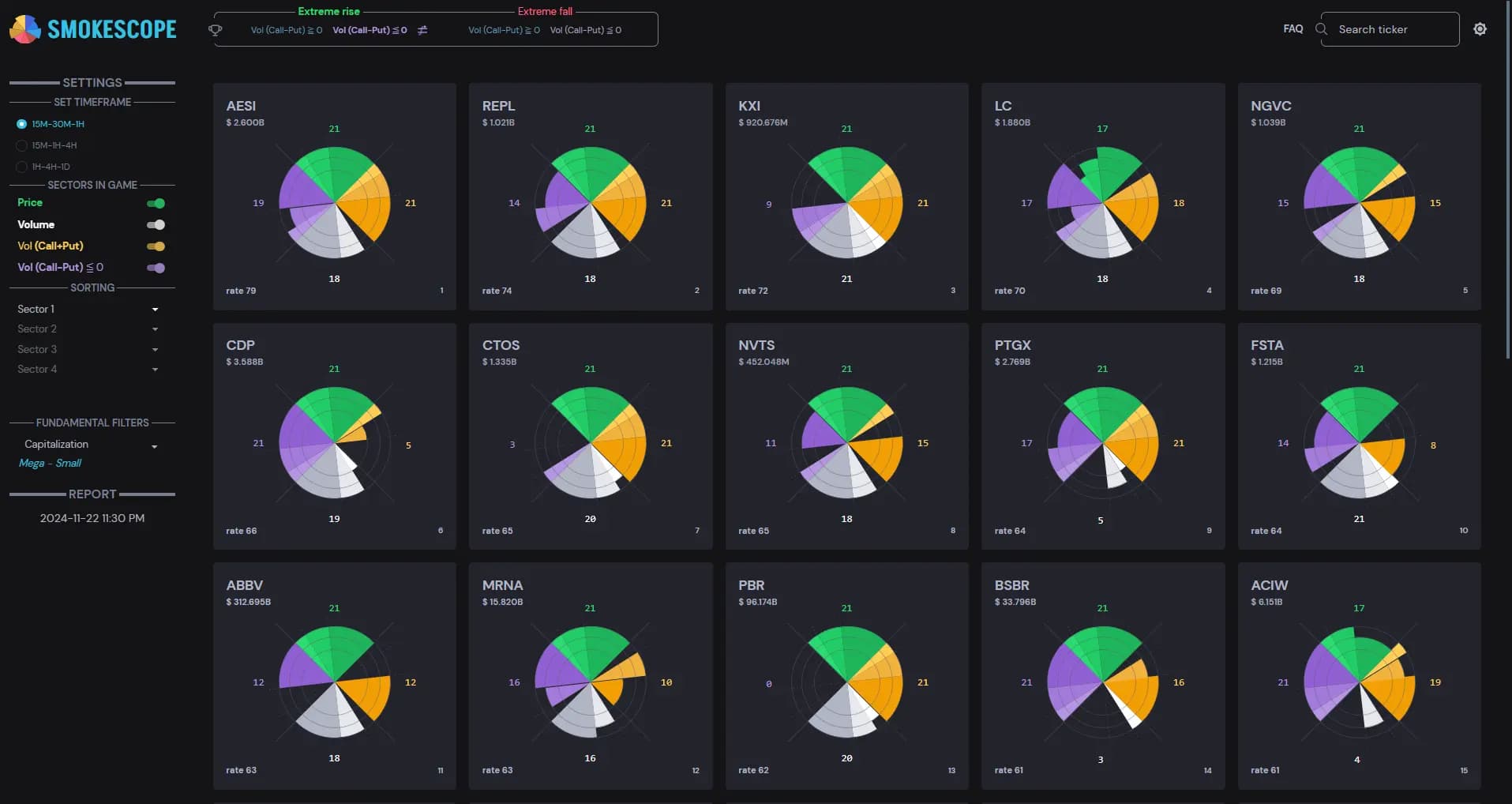This screenshot has width=1512, height=804.
Task: Select Extreme rise Vol (Call-Put) ≧ 0 option
Action: point(287,30)
